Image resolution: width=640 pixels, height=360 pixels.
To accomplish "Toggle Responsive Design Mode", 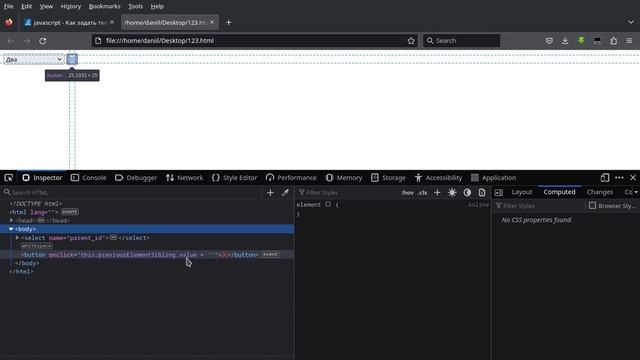I will (605, 178).
